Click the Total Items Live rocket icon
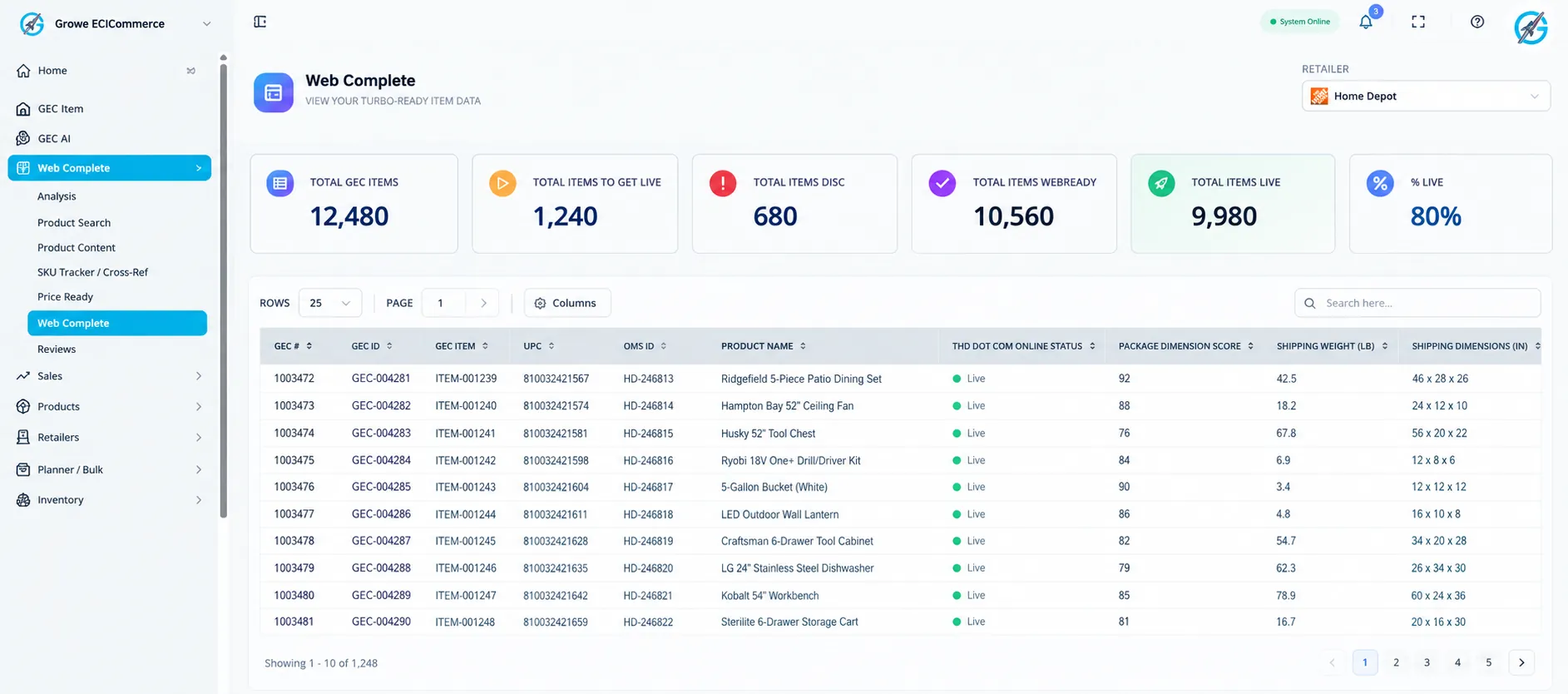 1161,183
